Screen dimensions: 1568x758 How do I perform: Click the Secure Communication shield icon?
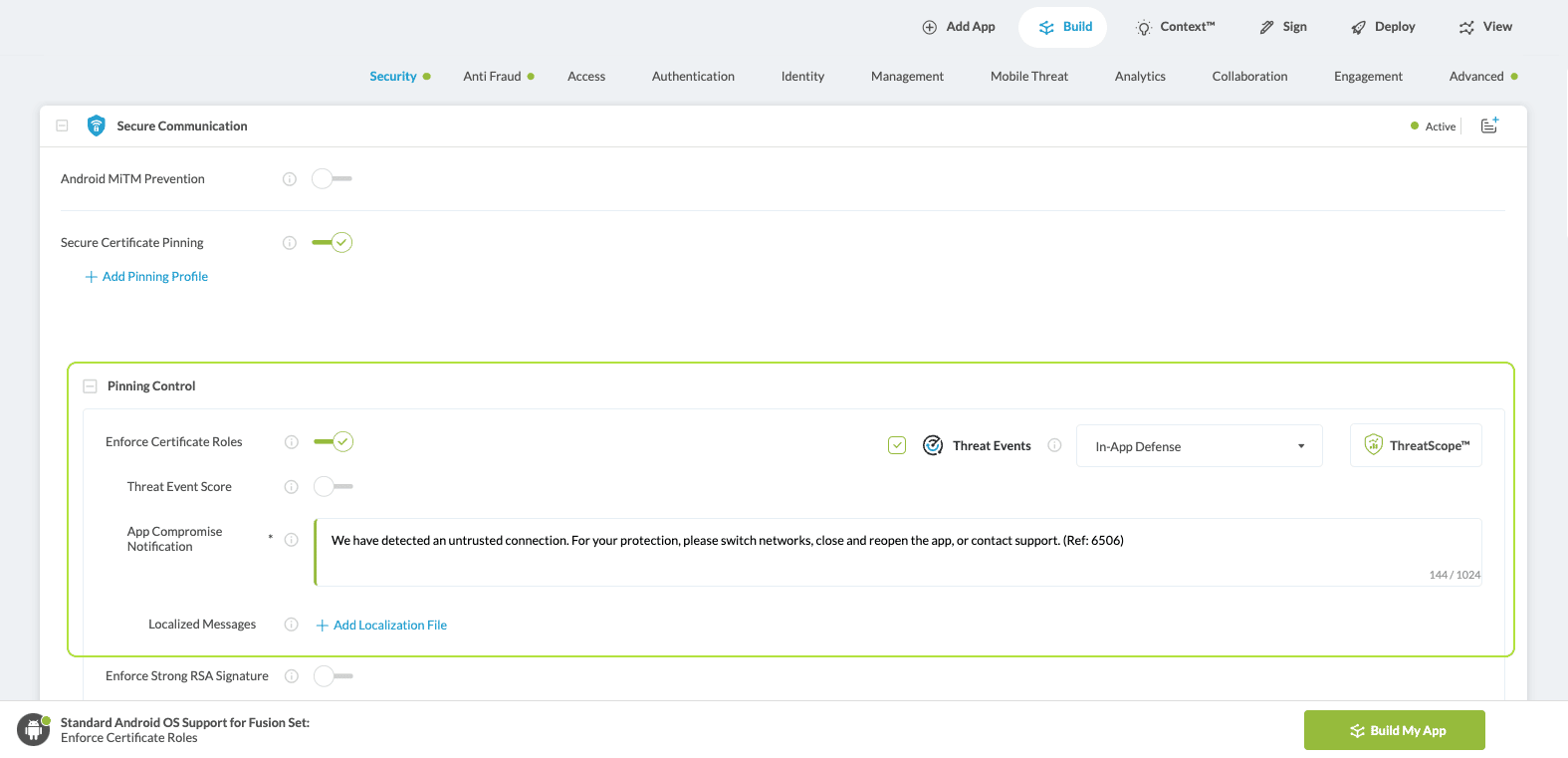(x=97, y=126)
